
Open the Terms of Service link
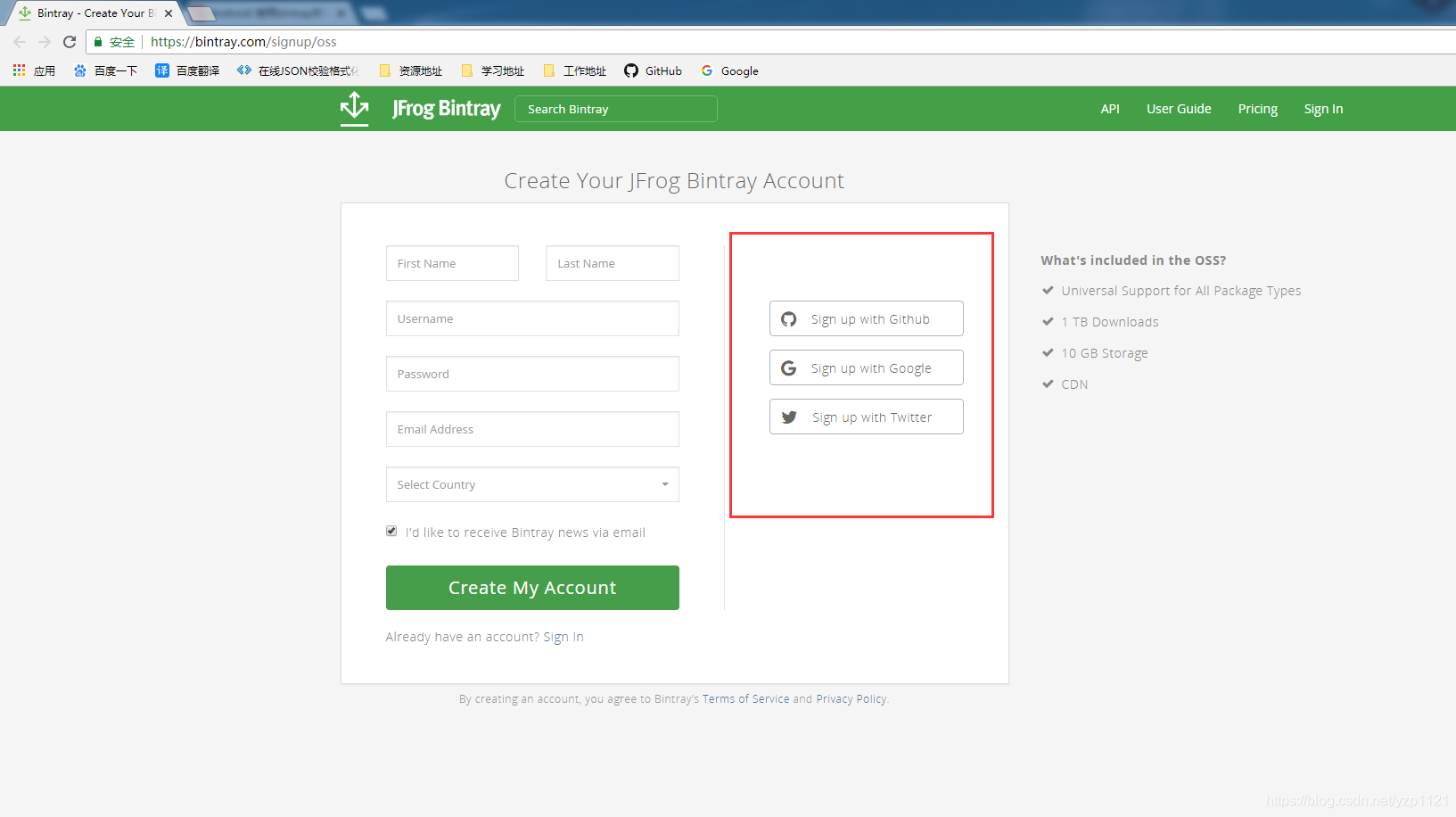745,698
